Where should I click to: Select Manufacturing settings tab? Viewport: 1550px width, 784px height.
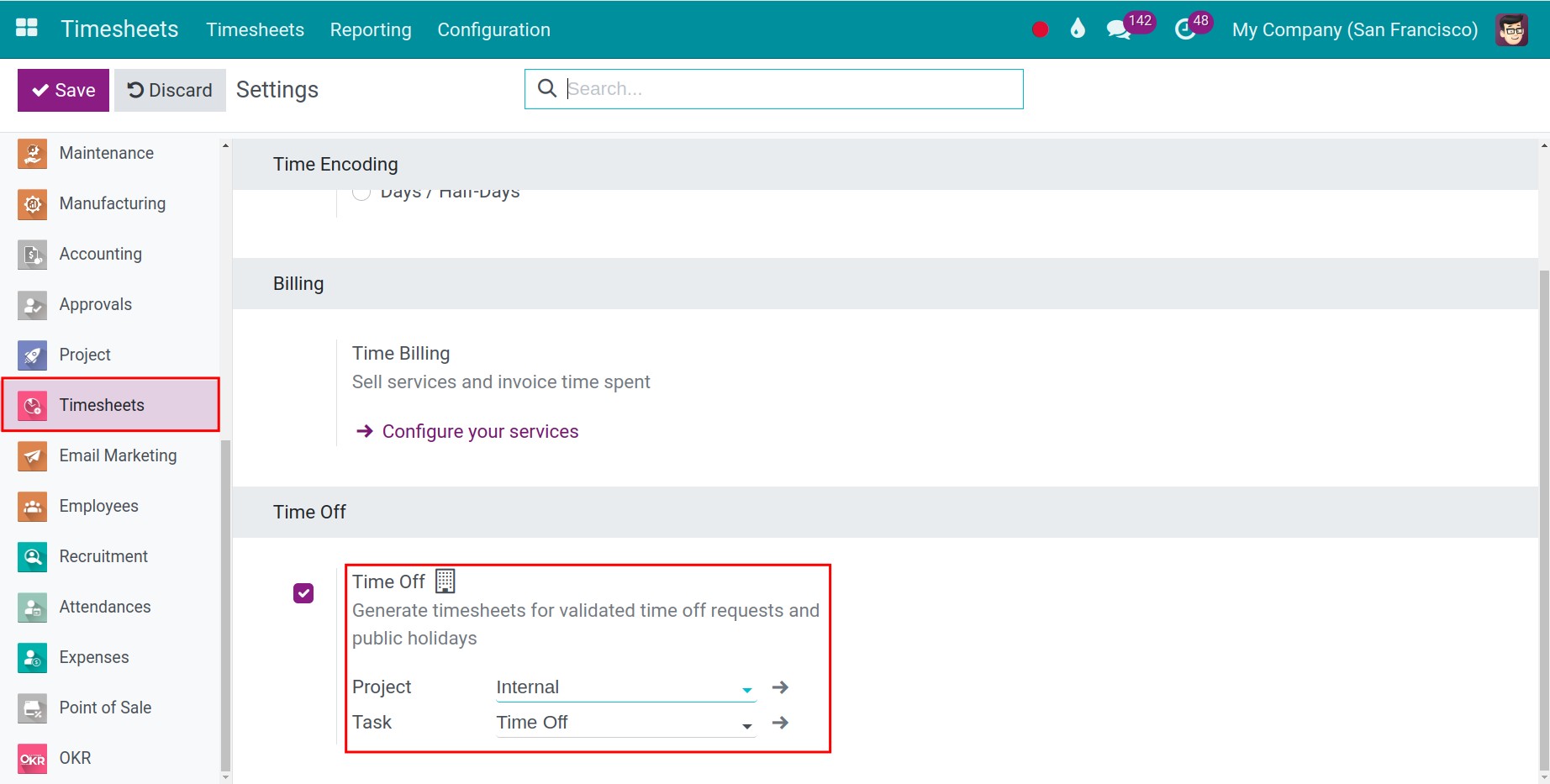[x=110, y=204]
